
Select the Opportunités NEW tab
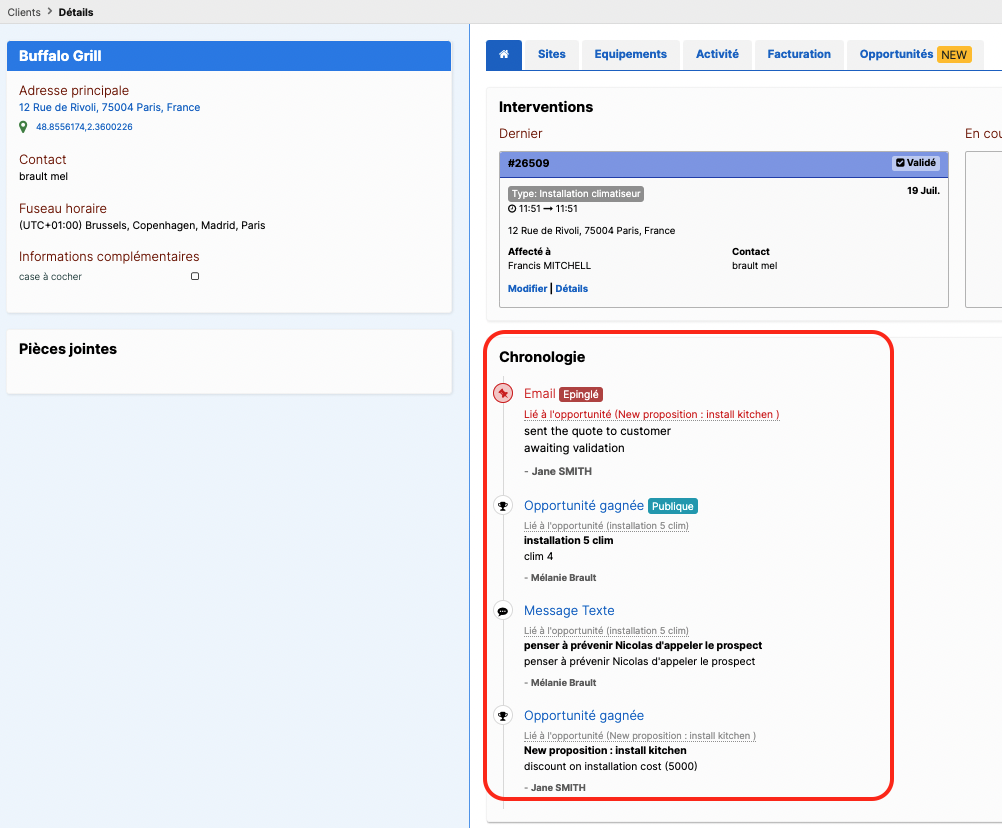pyautogui.click(x=915, y=54)
